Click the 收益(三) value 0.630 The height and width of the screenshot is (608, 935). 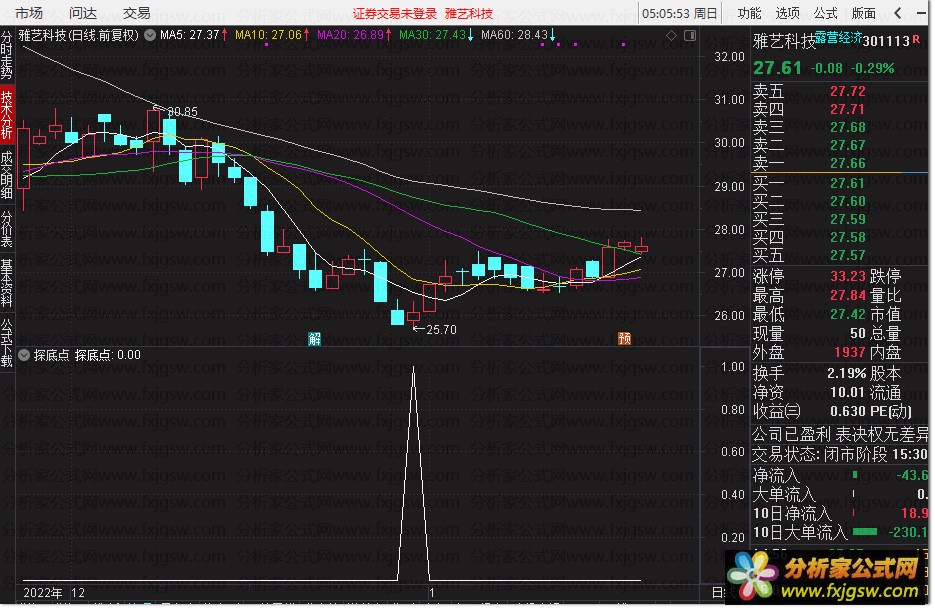(847, 411)
